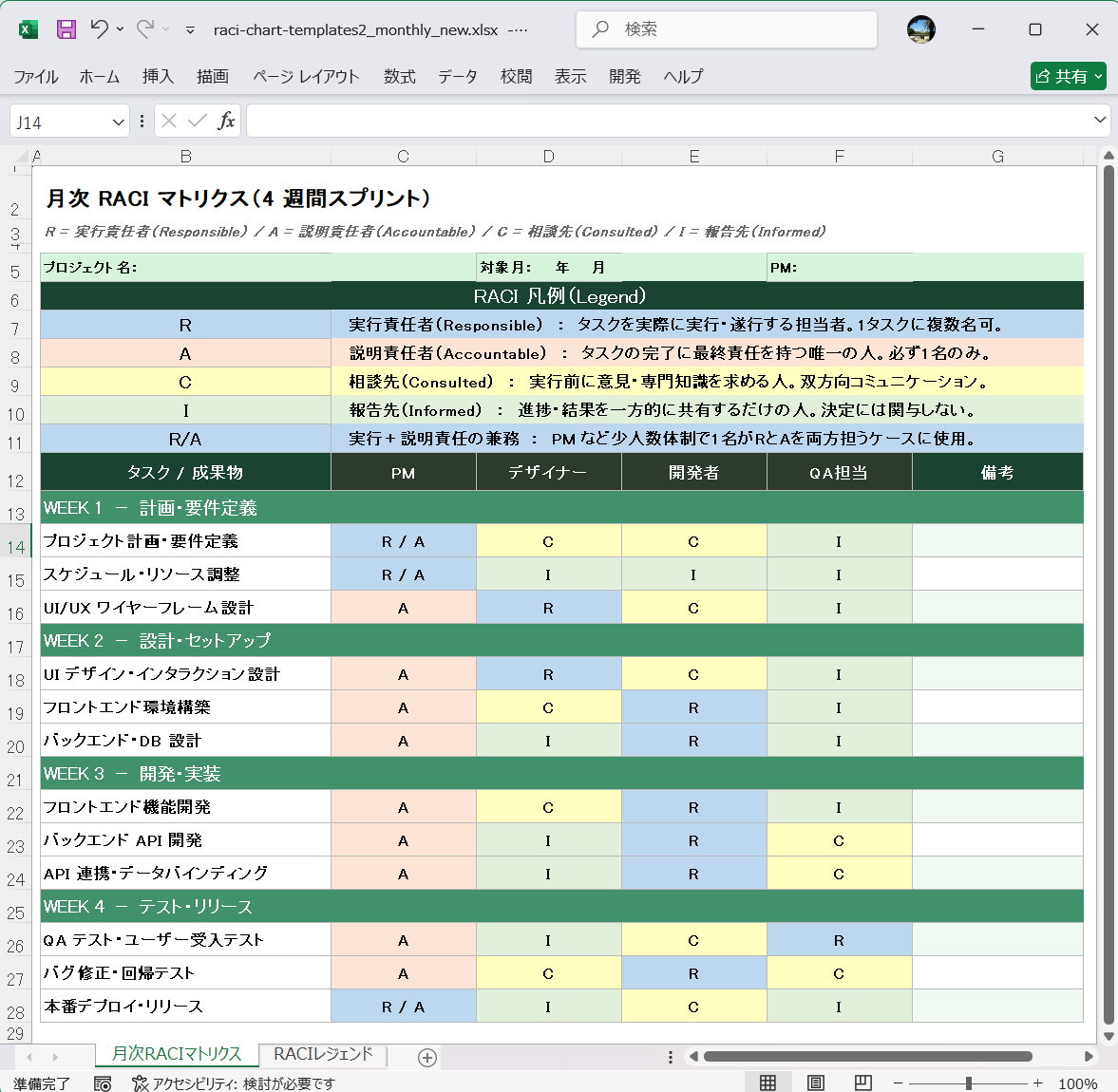Open the 描画 ribbon tab

(x=213, y=76)
